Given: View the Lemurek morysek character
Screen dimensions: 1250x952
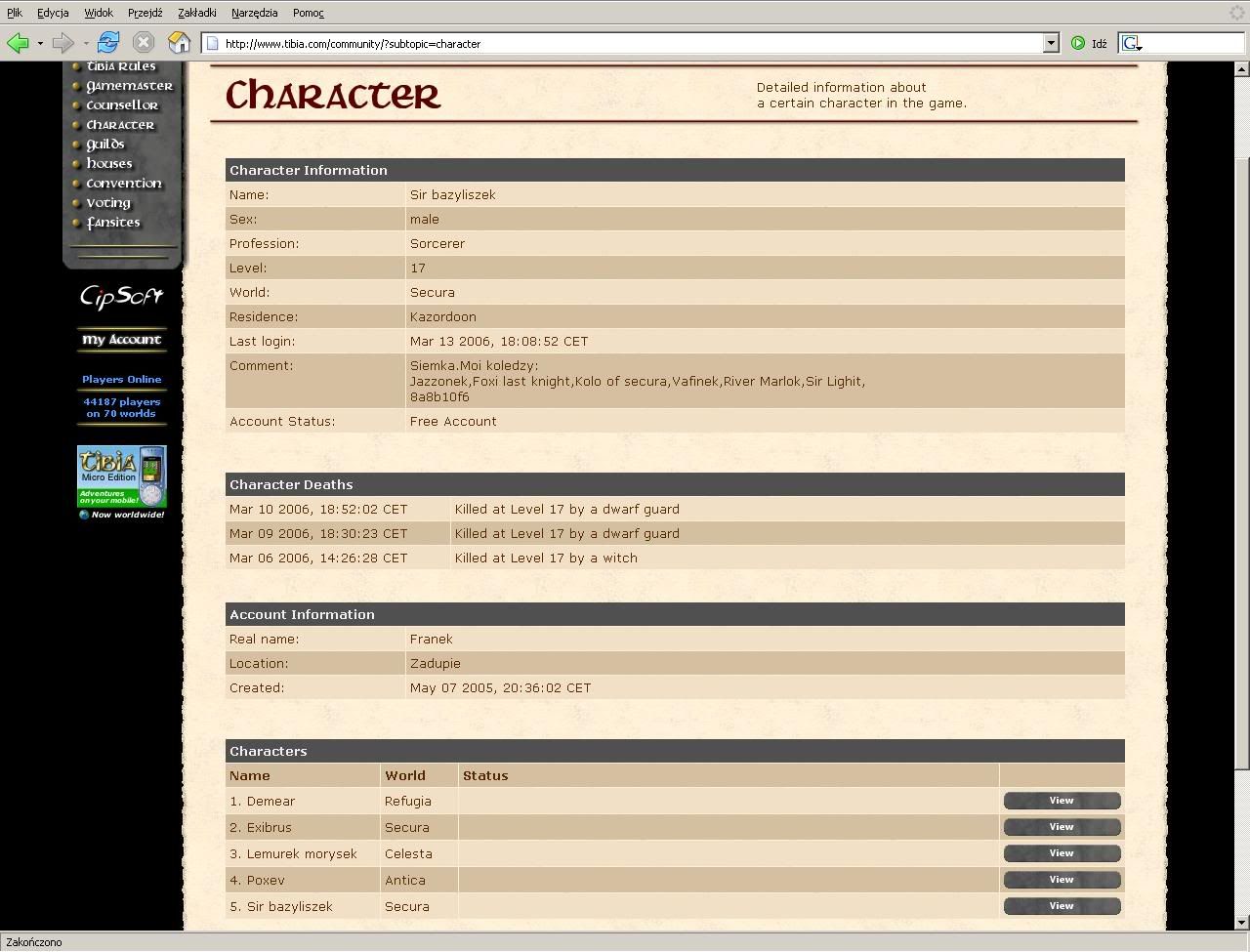Looking at the screenshot, I should (x=1062, y=853).
